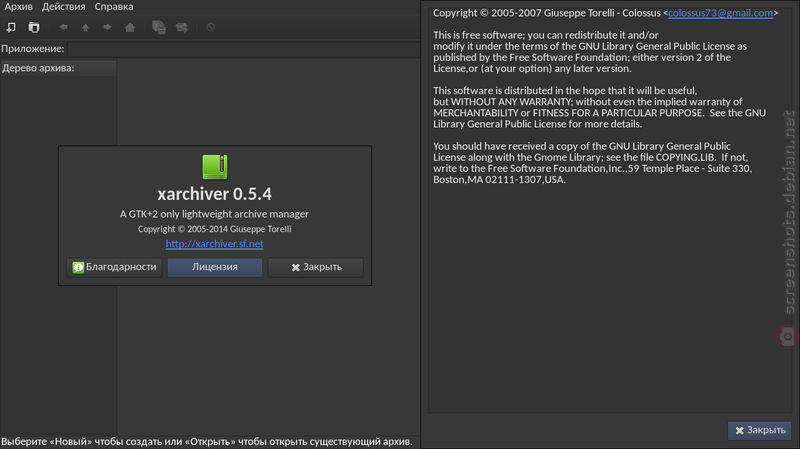Open an existing archive via toolbar icon

coord(34,27)
